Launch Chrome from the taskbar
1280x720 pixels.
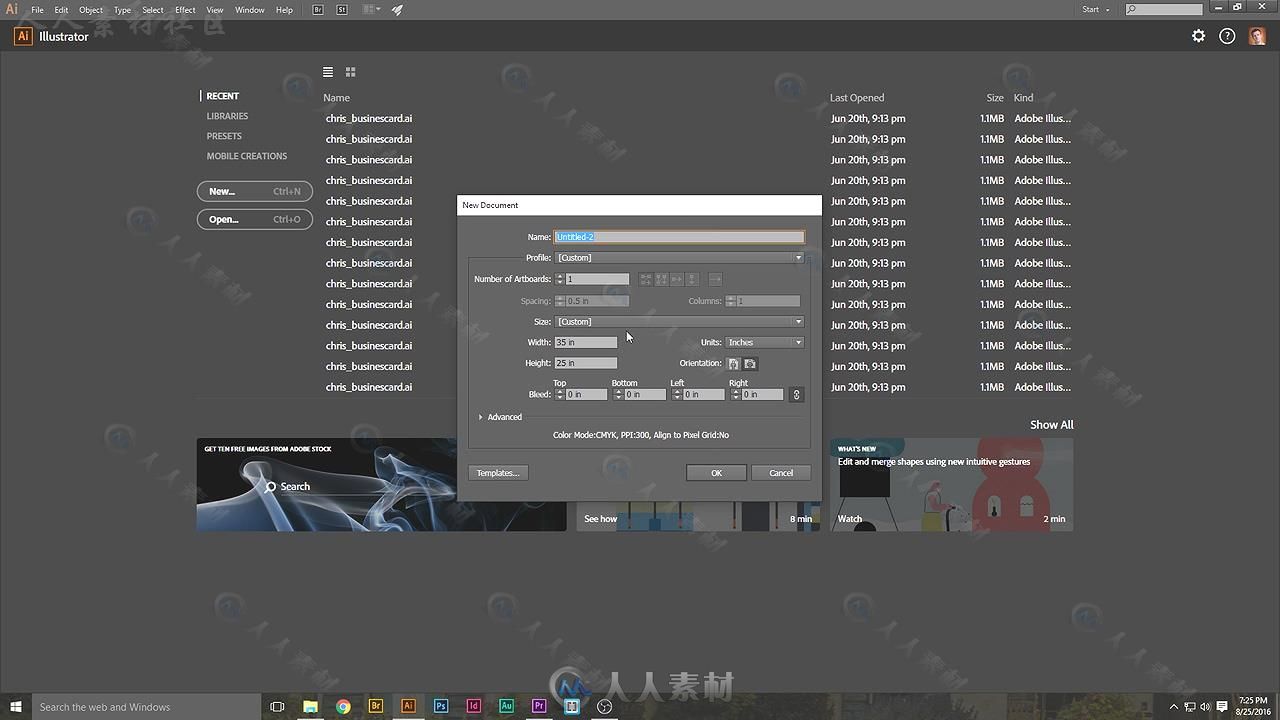click(x=343, y=707)
